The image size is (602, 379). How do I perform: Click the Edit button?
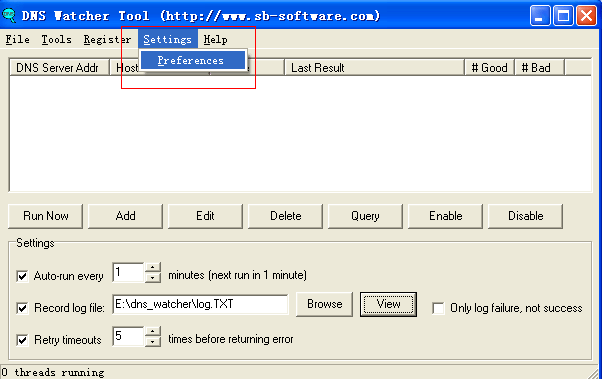(205, 216)
